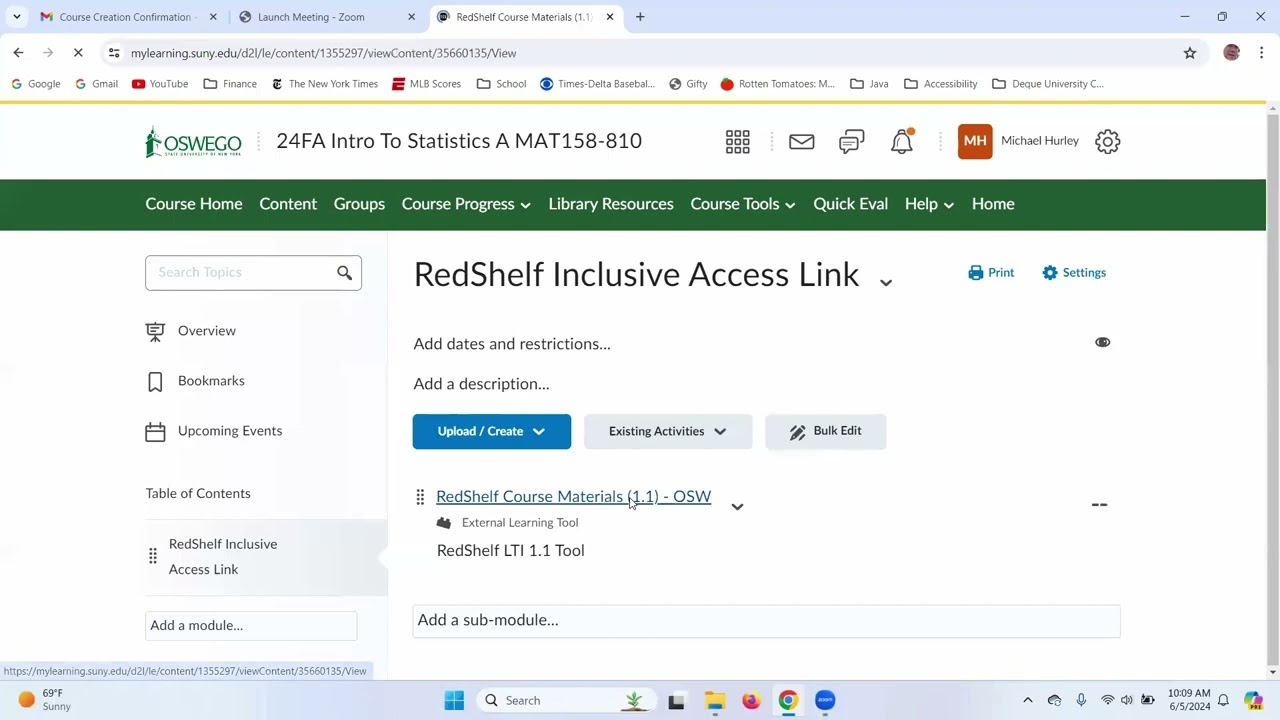1280x720 pixels.
Task: Focus the Search Topics field
Action: 253,272
